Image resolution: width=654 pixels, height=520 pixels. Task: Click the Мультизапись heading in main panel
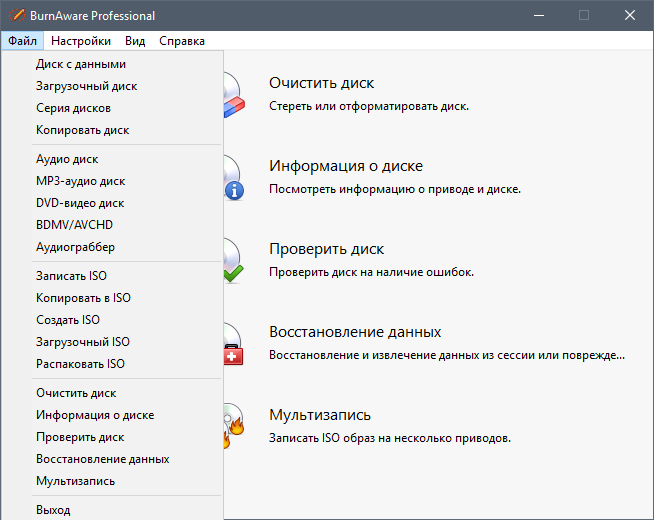320,415
